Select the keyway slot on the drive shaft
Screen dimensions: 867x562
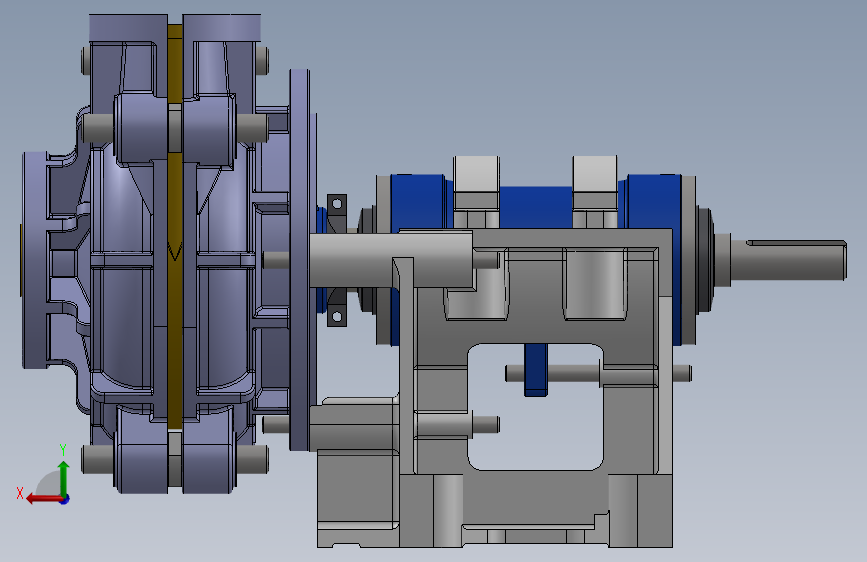pyautogui.click(x=796, y=243)
